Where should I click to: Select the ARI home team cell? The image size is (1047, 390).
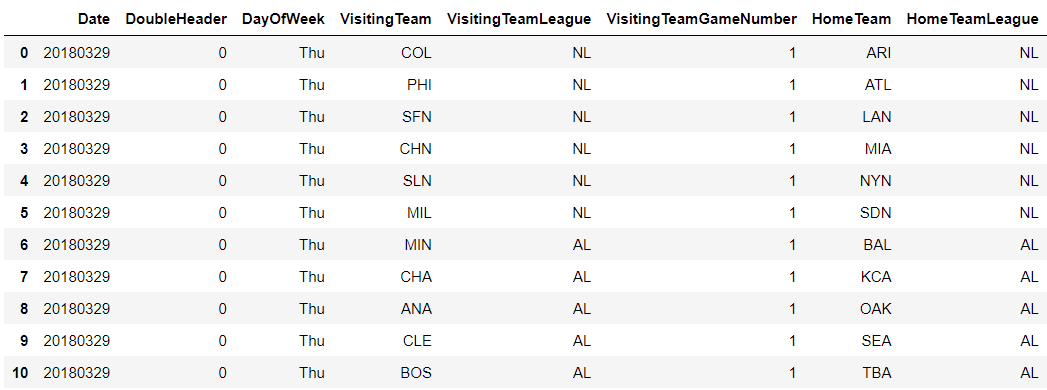pos(878,53)
